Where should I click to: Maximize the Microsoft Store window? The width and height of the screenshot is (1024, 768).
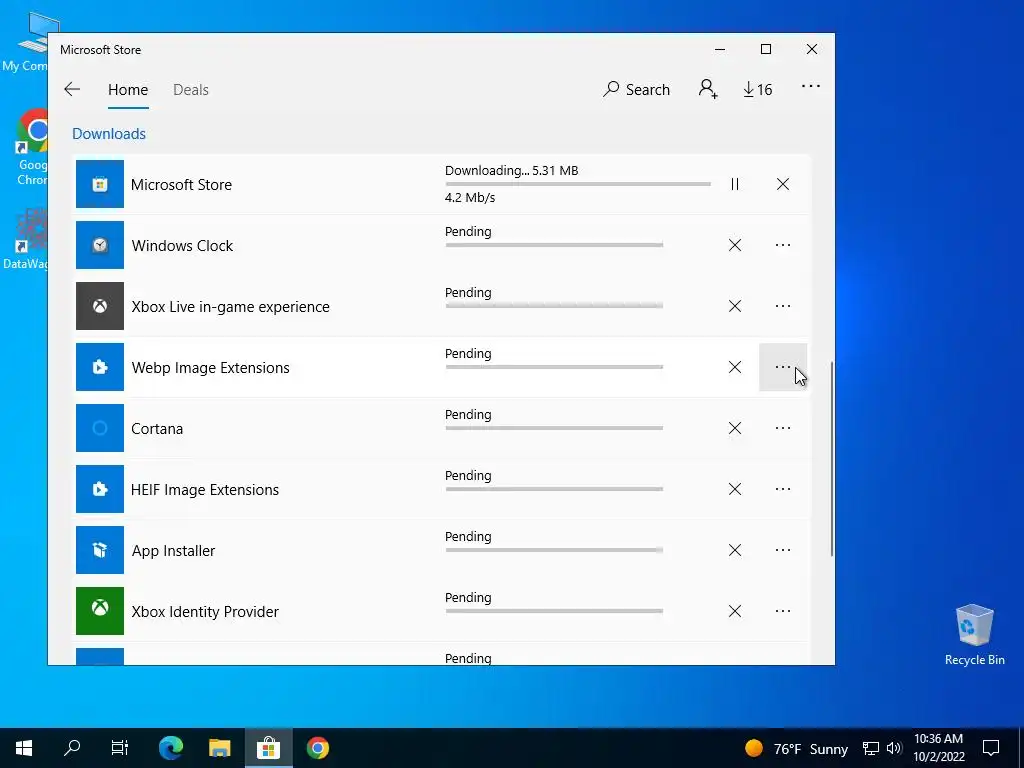pos(766,50)
